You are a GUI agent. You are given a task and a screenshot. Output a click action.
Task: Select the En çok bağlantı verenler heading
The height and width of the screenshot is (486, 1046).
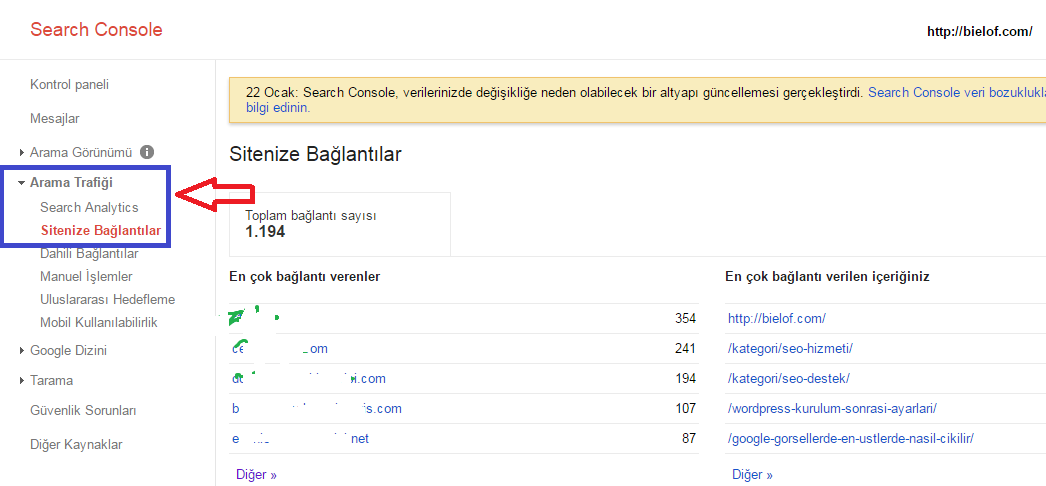305,276
